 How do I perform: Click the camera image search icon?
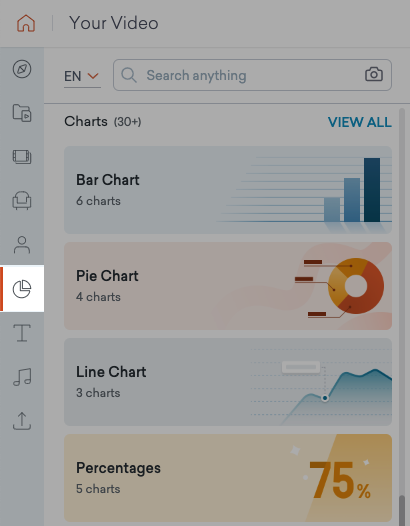[x=374, y=74]
